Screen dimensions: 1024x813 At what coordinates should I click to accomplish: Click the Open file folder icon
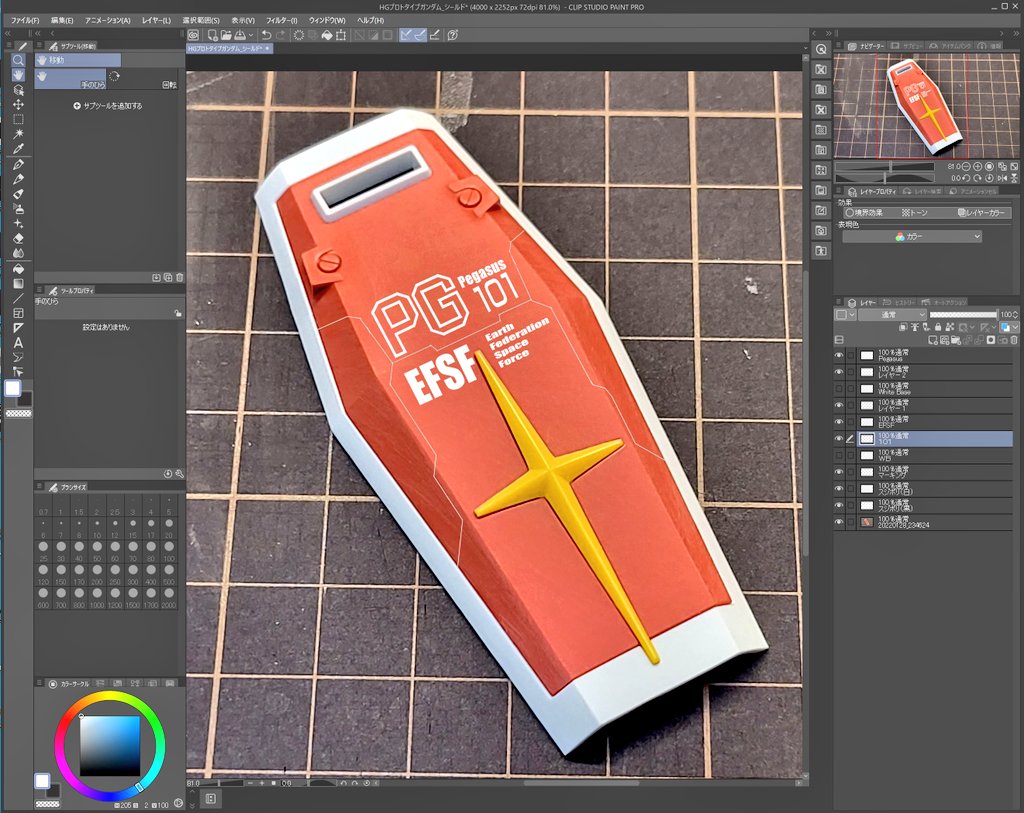click(226, 35)
